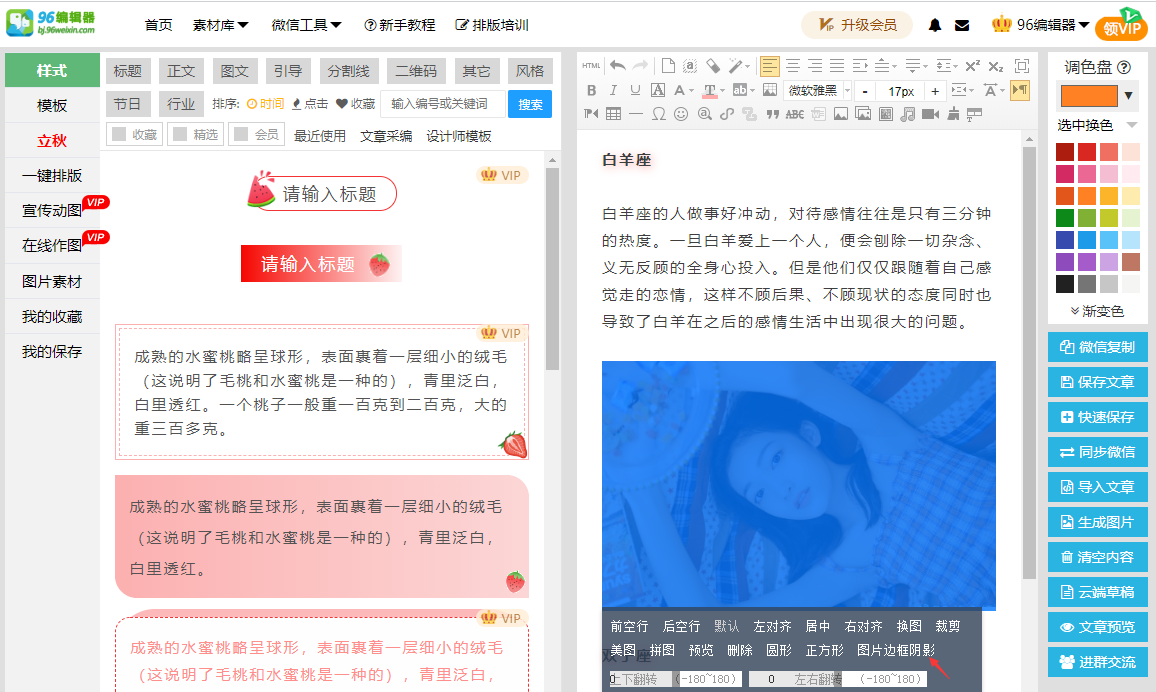
Task: Click the template keyword search field
Action: tap(443, 104)
